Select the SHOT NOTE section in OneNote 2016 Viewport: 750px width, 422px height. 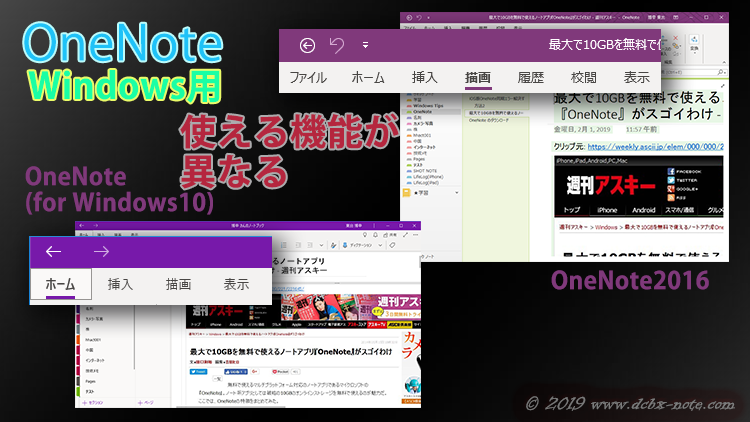point(425,171)
